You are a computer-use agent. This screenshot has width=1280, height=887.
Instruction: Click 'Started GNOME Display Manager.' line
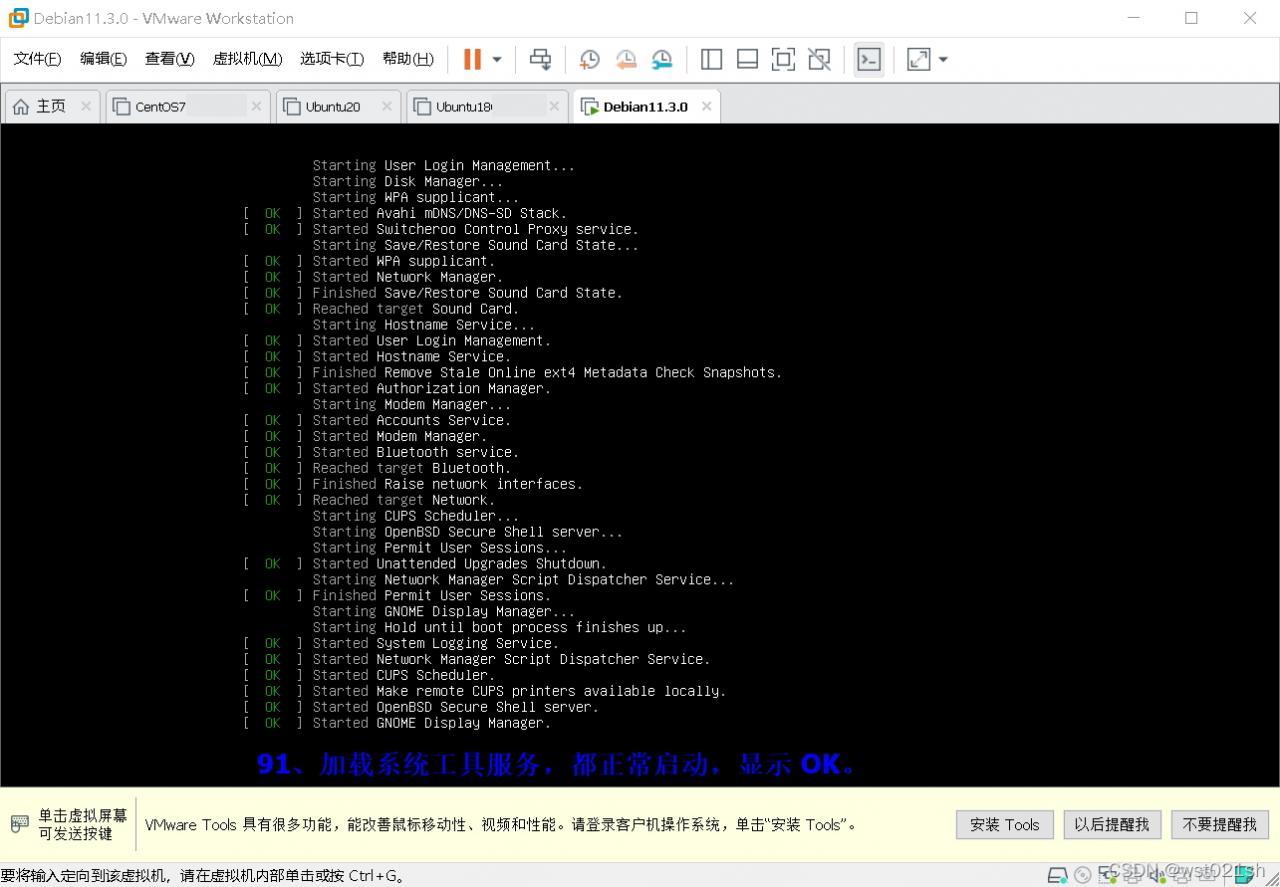(x=432, y=723)
